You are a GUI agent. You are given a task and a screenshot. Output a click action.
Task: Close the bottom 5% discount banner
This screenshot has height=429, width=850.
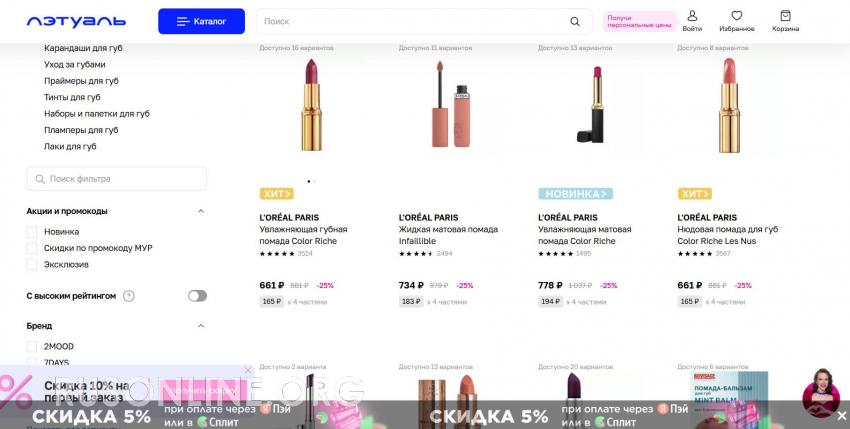pyautogui.click(x=841, y=416)
